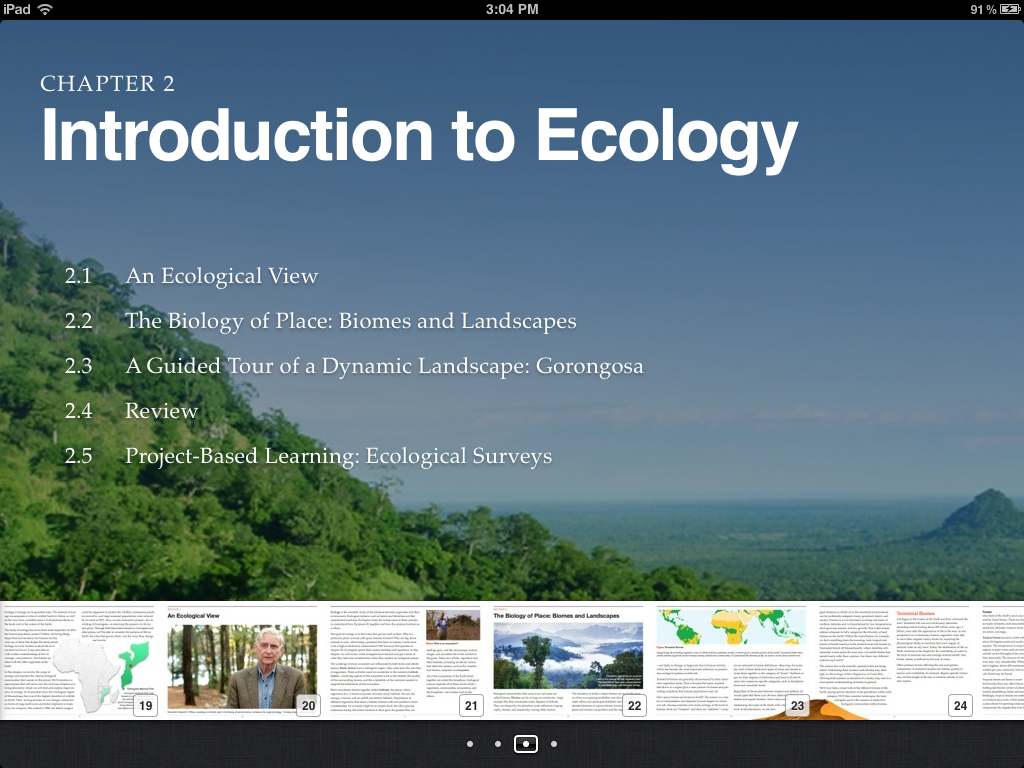Select the highlighted current-chapter indicator box
The height and width of the screenshot is (768, 1024).
point(526,744)
